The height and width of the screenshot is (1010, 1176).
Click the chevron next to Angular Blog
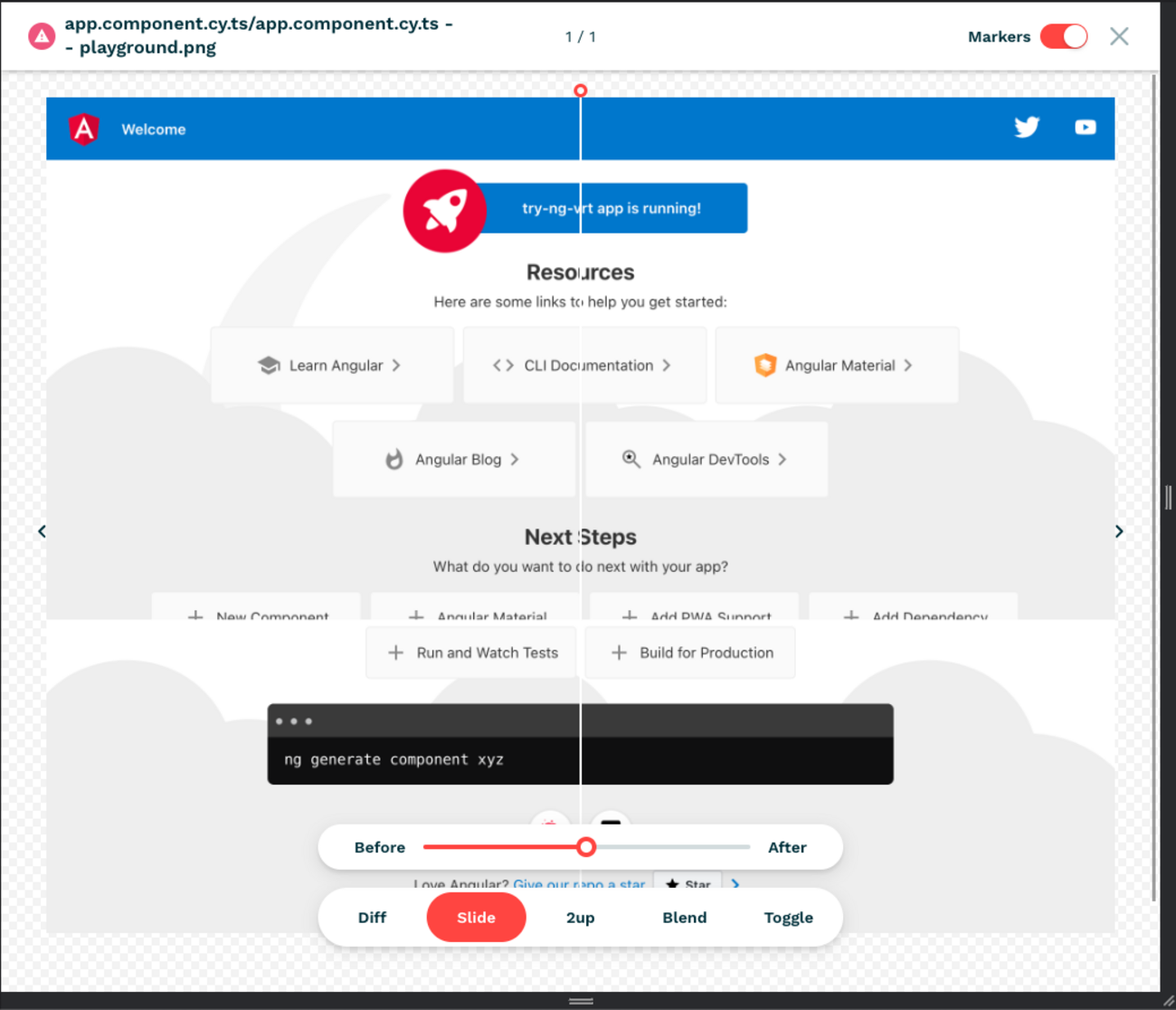click(x=515, y=460)
